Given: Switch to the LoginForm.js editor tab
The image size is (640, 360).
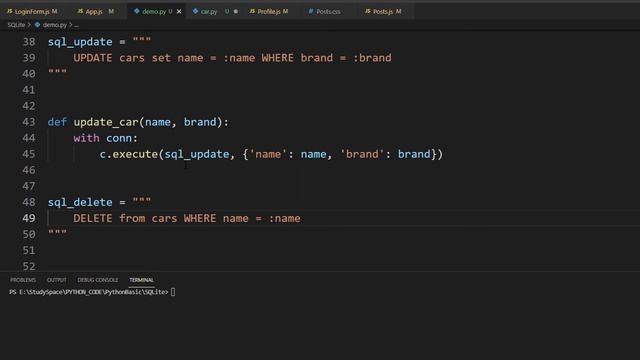Looking at the screenshot, I should tap(32, 11).
